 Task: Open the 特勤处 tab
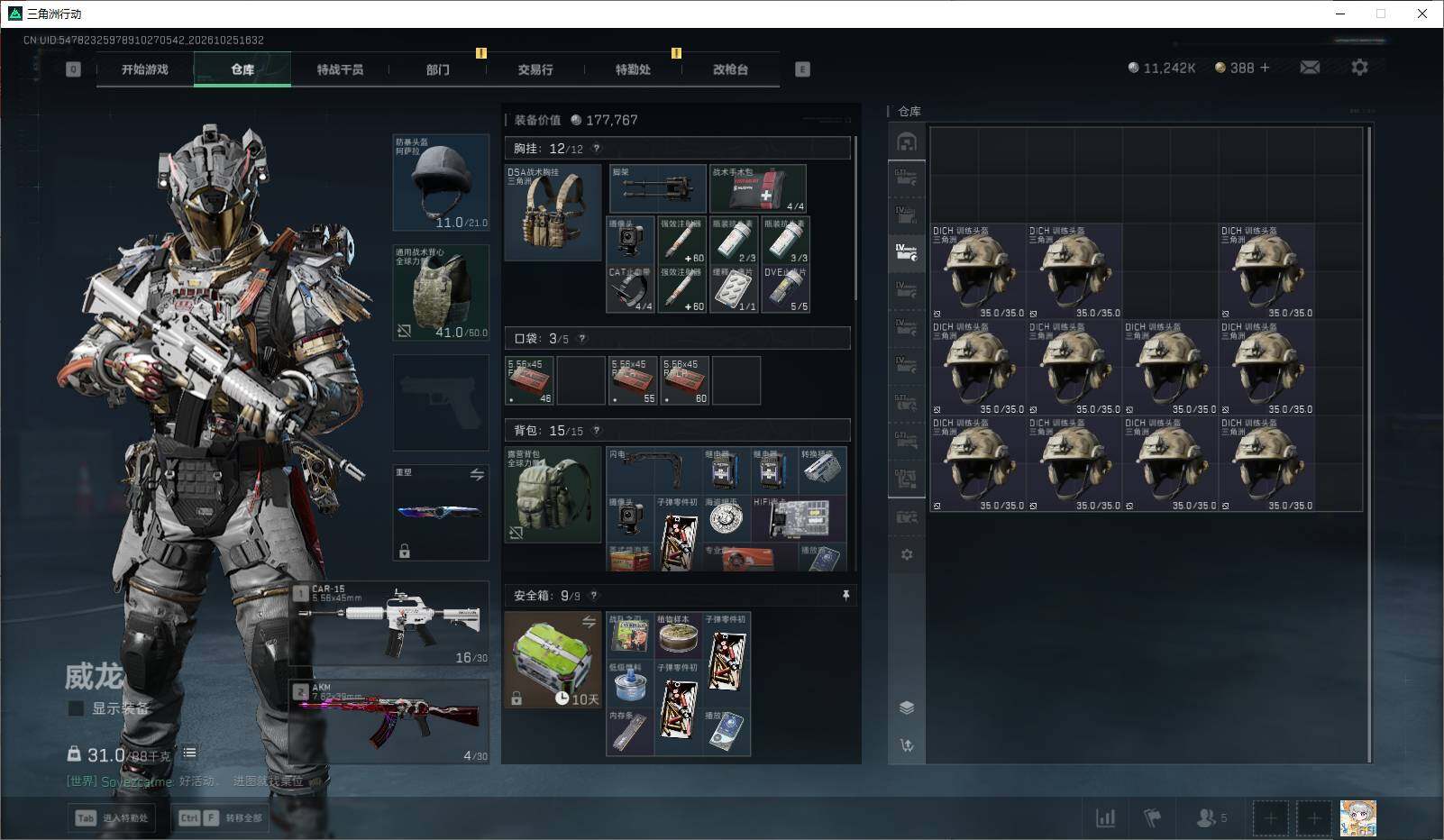tap(633, 69)
